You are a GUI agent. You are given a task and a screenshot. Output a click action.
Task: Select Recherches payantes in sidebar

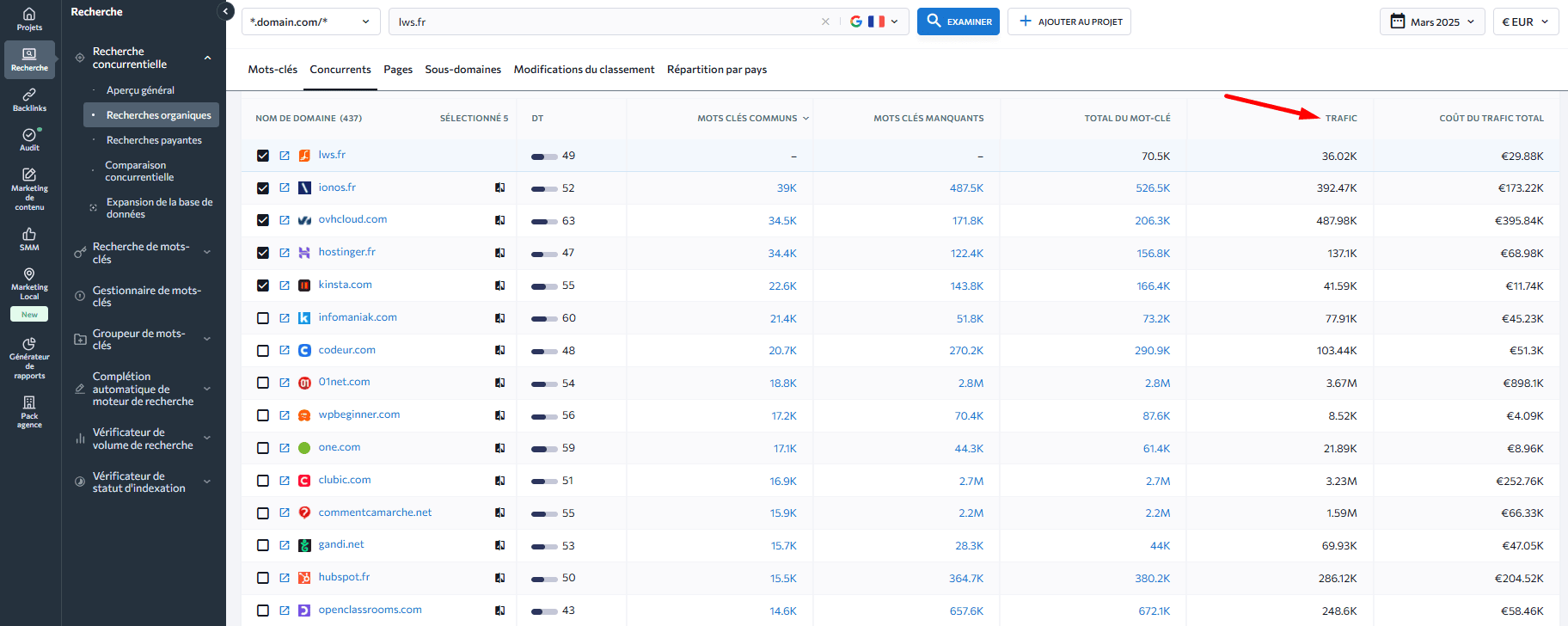click(x=154, y=140)
